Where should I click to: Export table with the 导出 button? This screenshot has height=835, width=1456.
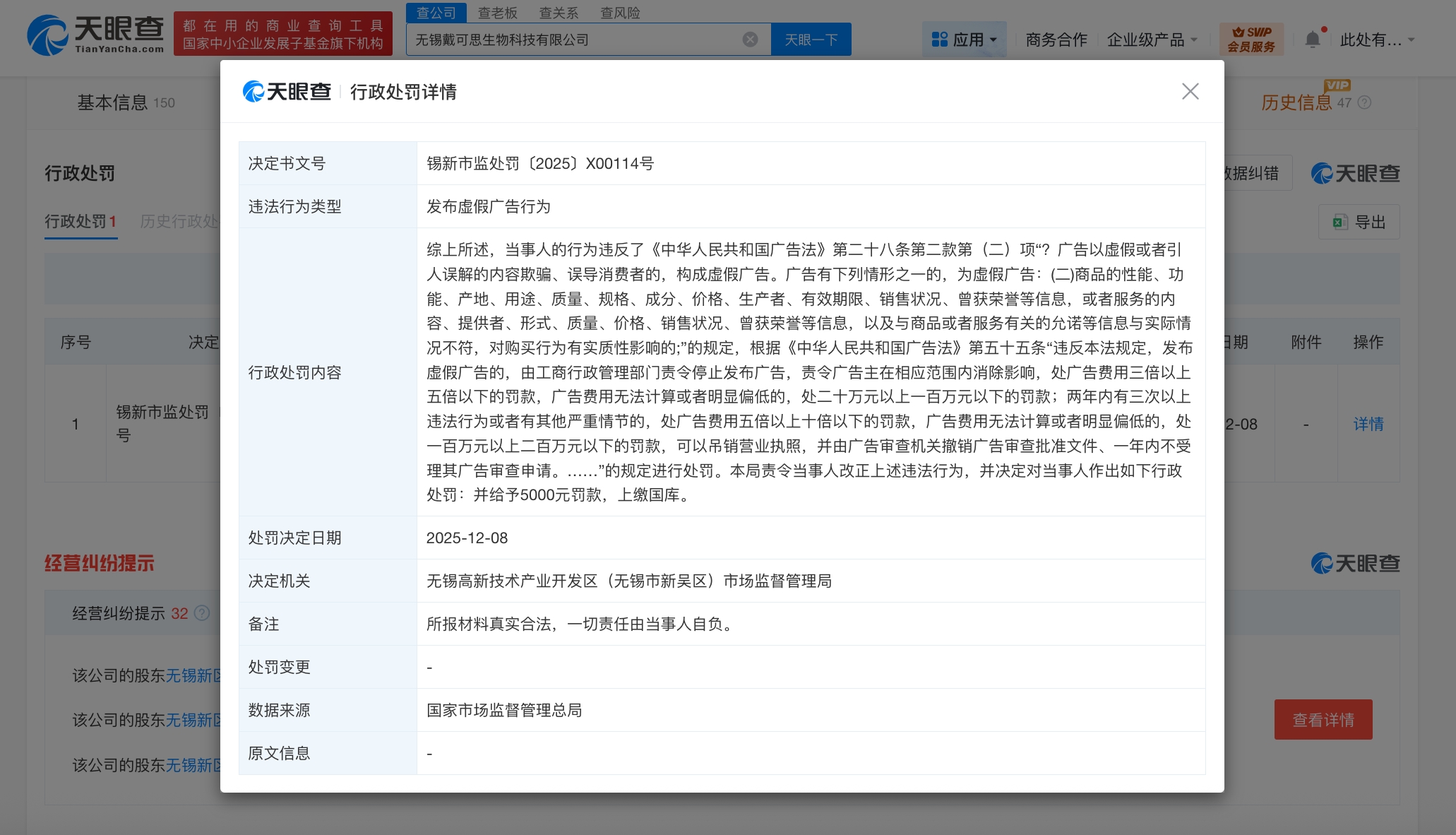(1359, 223)
